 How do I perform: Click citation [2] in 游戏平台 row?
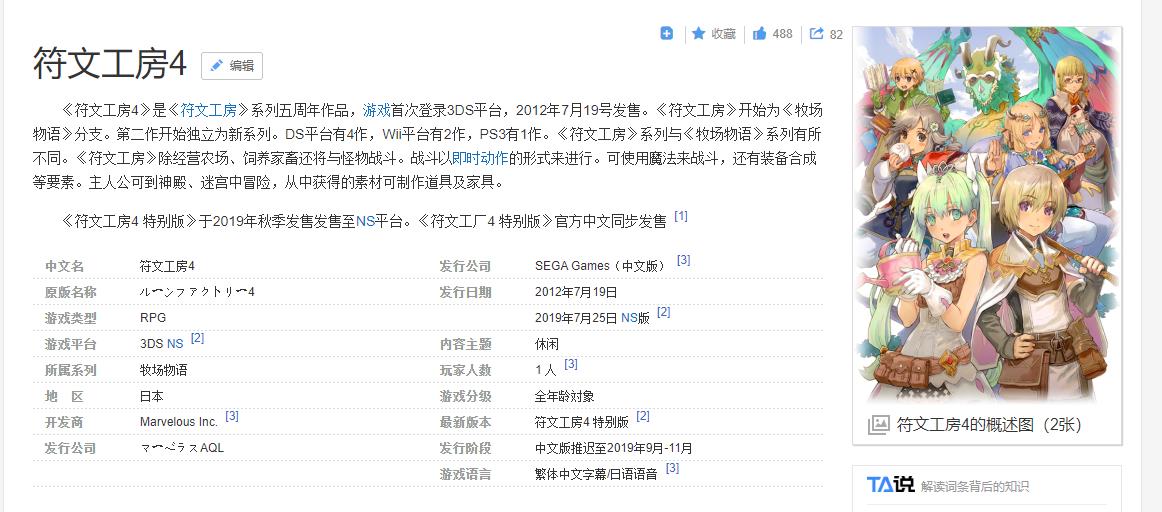[x=197, y=339]
